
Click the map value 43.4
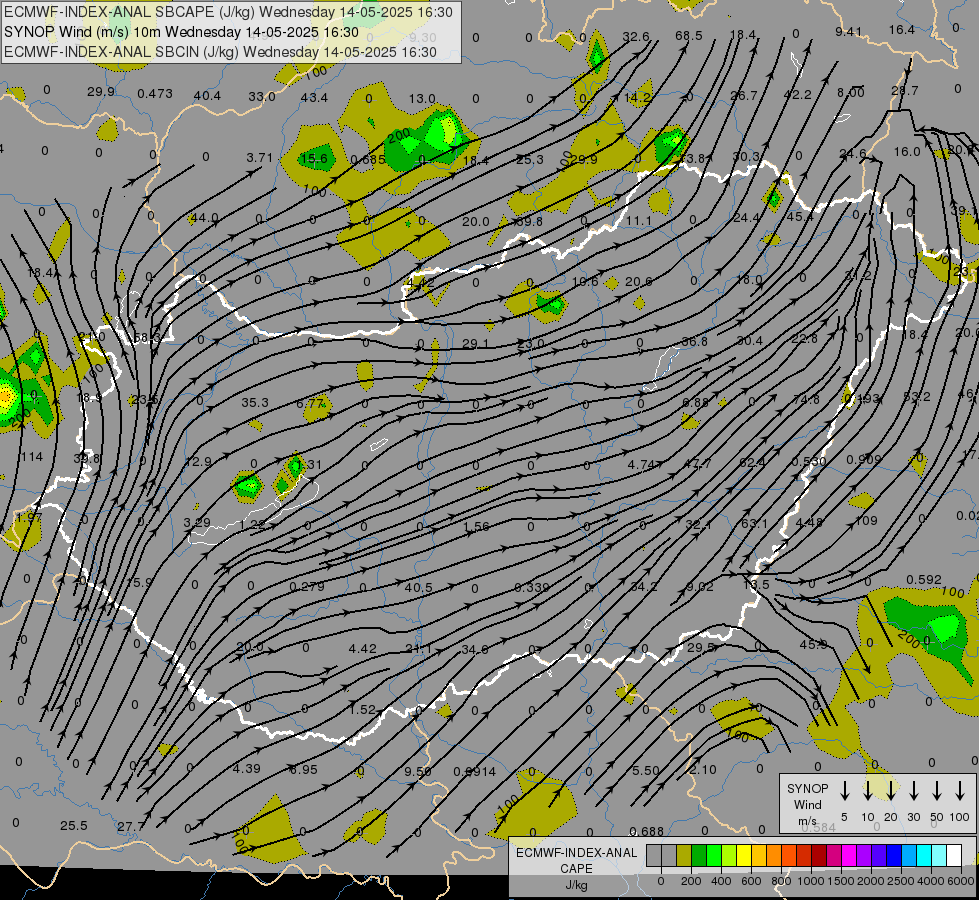(x=314, y=97)
